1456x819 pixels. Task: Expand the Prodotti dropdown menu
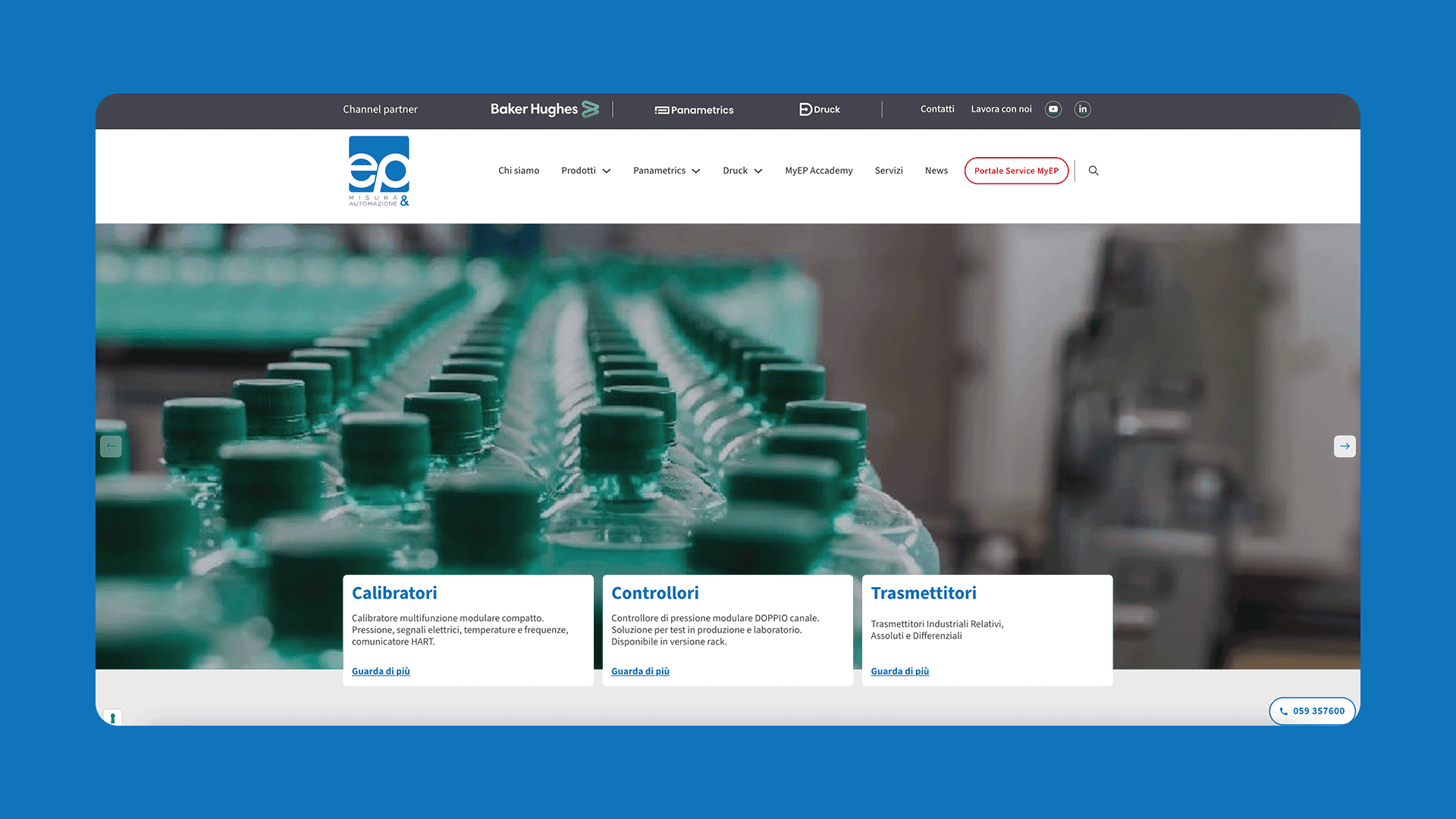pyautogui.click(x=585, y=171)
